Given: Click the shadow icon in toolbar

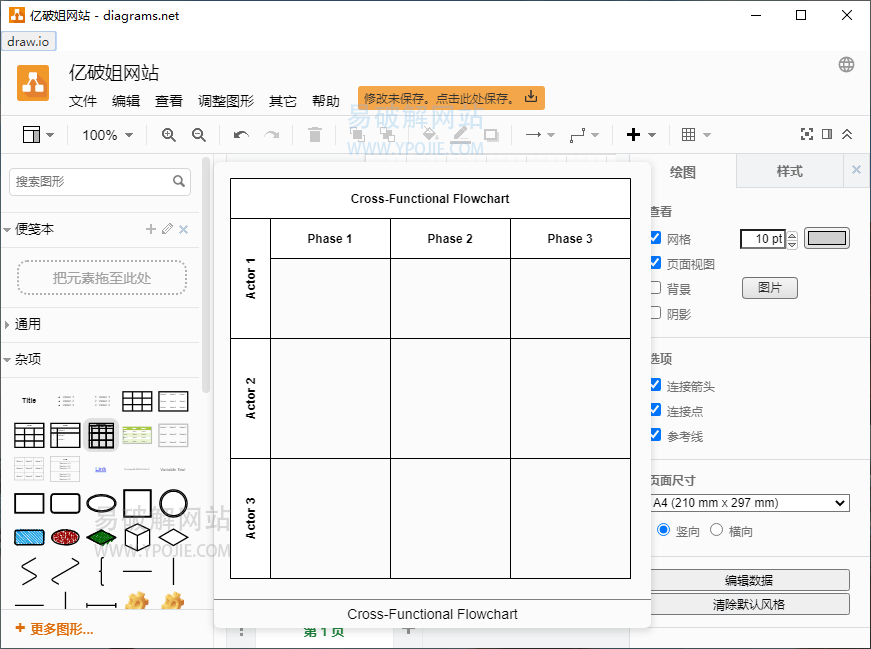Looking at the screenshot, I should [491, 134].
